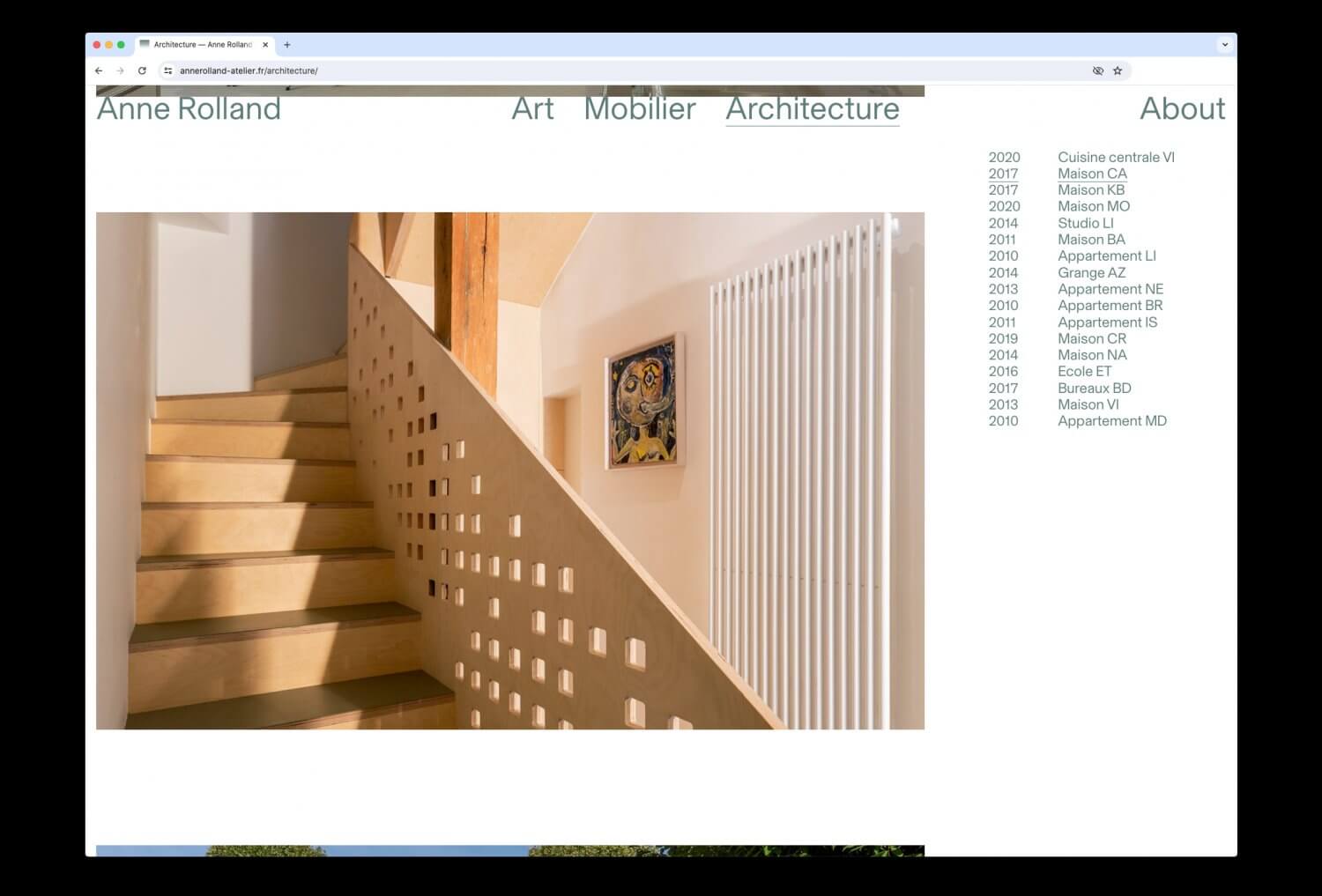View the Maison CR project

1092,339
